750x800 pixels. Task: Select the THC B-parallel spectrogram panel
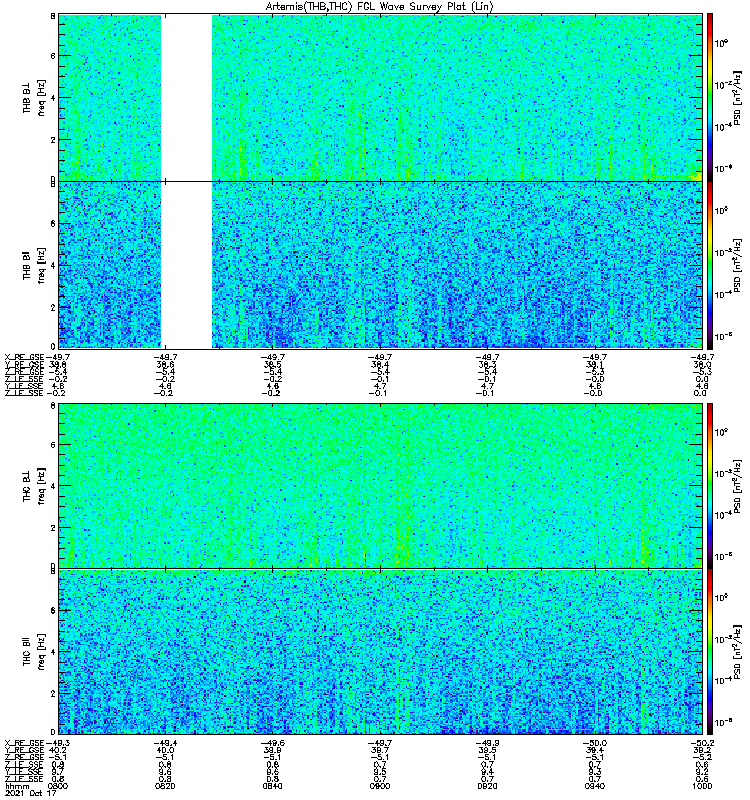(380, 652)
